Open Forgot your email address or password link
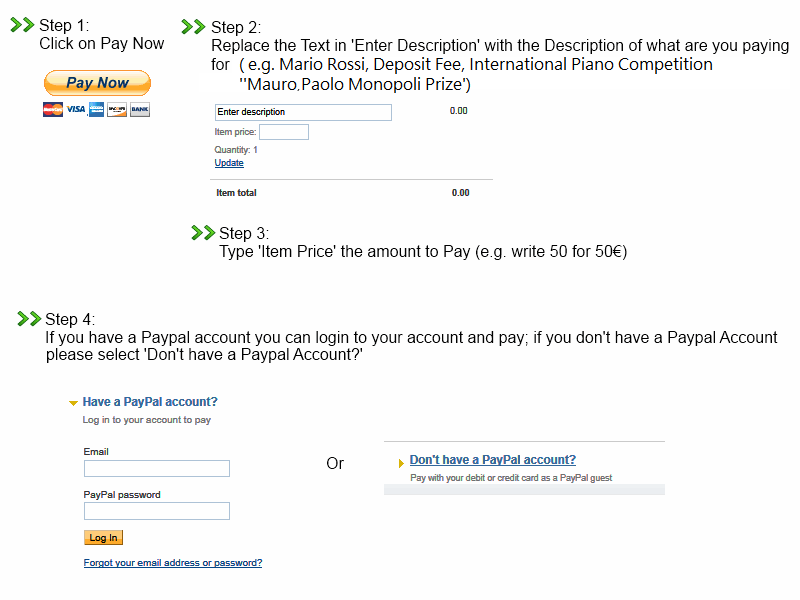The height and width of the screenshot is (600, 800). 173,563
